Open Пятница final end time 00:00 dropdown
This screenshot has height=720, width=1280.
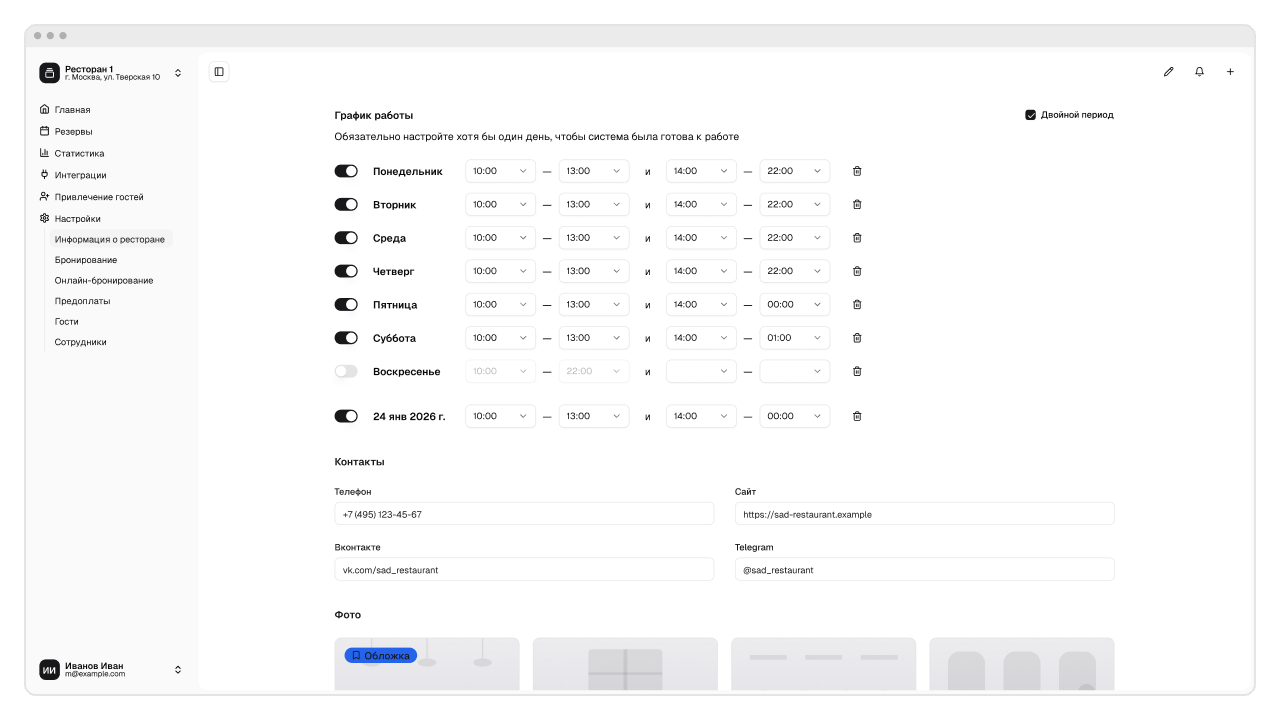click(x=795, y=304)
